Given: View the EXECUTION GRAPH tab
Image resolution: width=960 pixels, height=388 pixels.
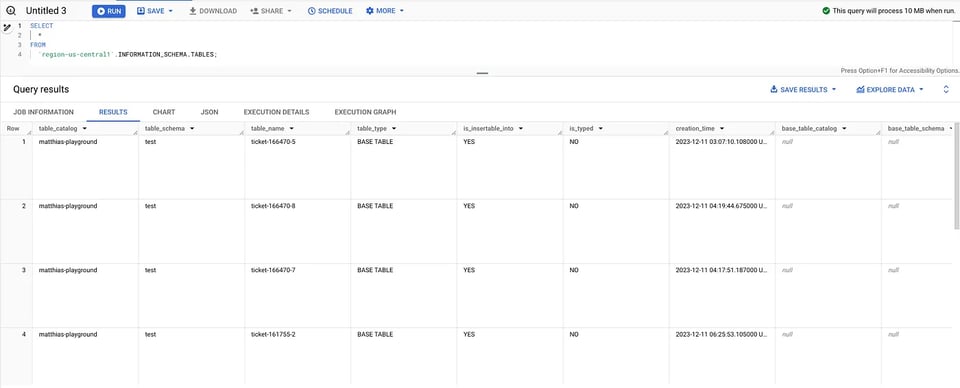Looking at the screenshot, I should point(365,112).
